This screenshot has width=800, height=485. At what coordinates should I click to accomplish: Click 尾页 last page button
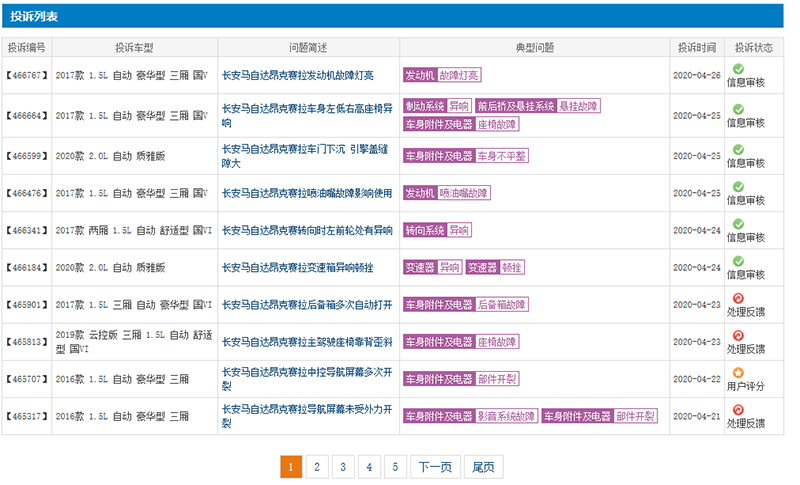click(x=483, y=467)
